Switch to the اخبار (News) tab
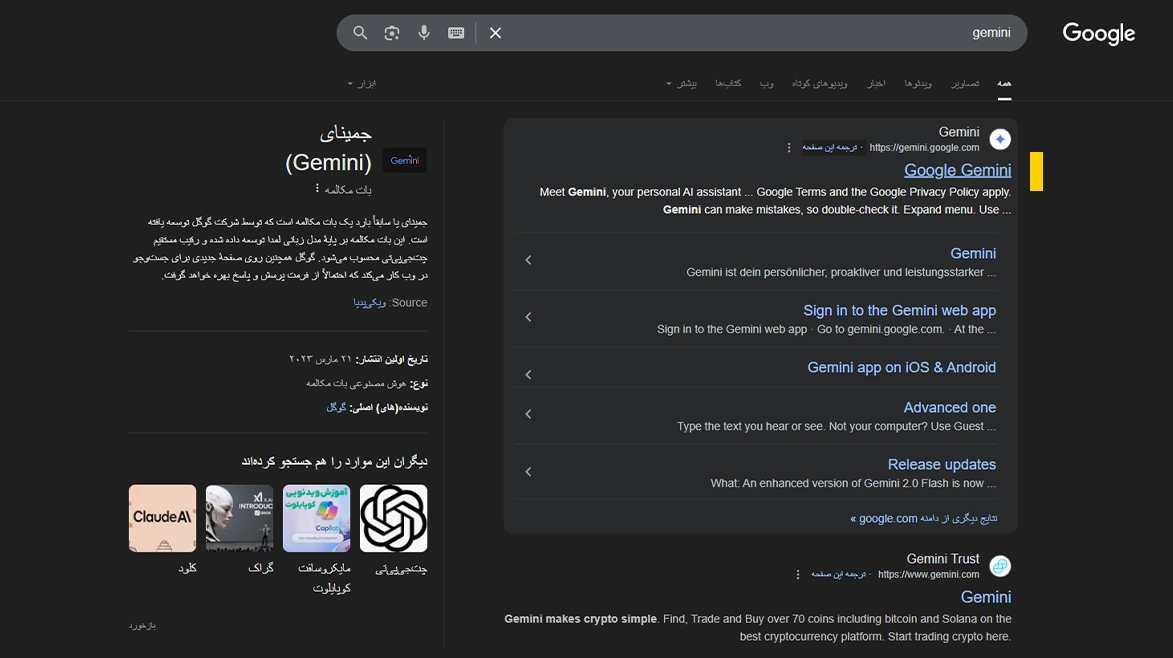The height and width of the screenshot is (658, 1173). 876,84
